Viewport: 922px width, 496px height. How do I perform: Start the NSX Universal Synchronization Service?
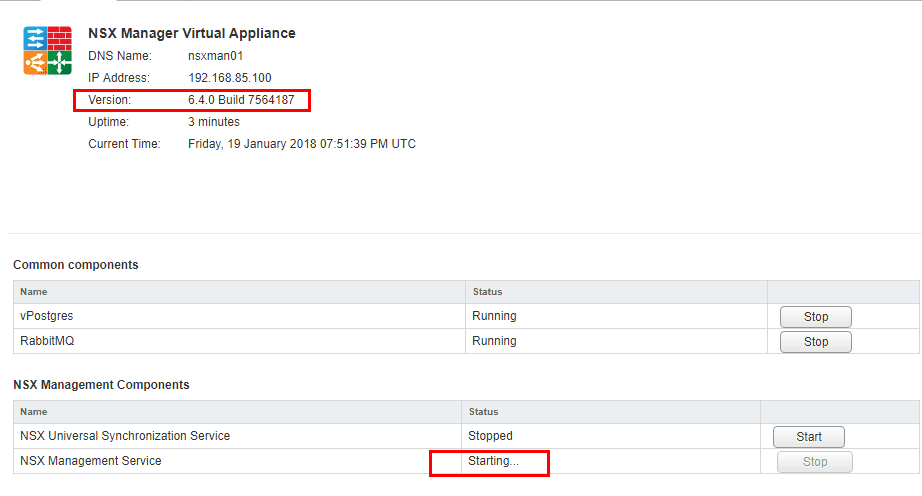tap(809, 437)
